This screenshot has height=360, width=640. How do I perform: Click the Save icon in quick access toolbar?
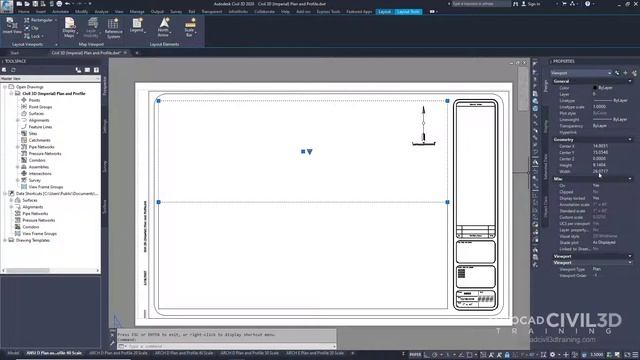tap(35, 4)
